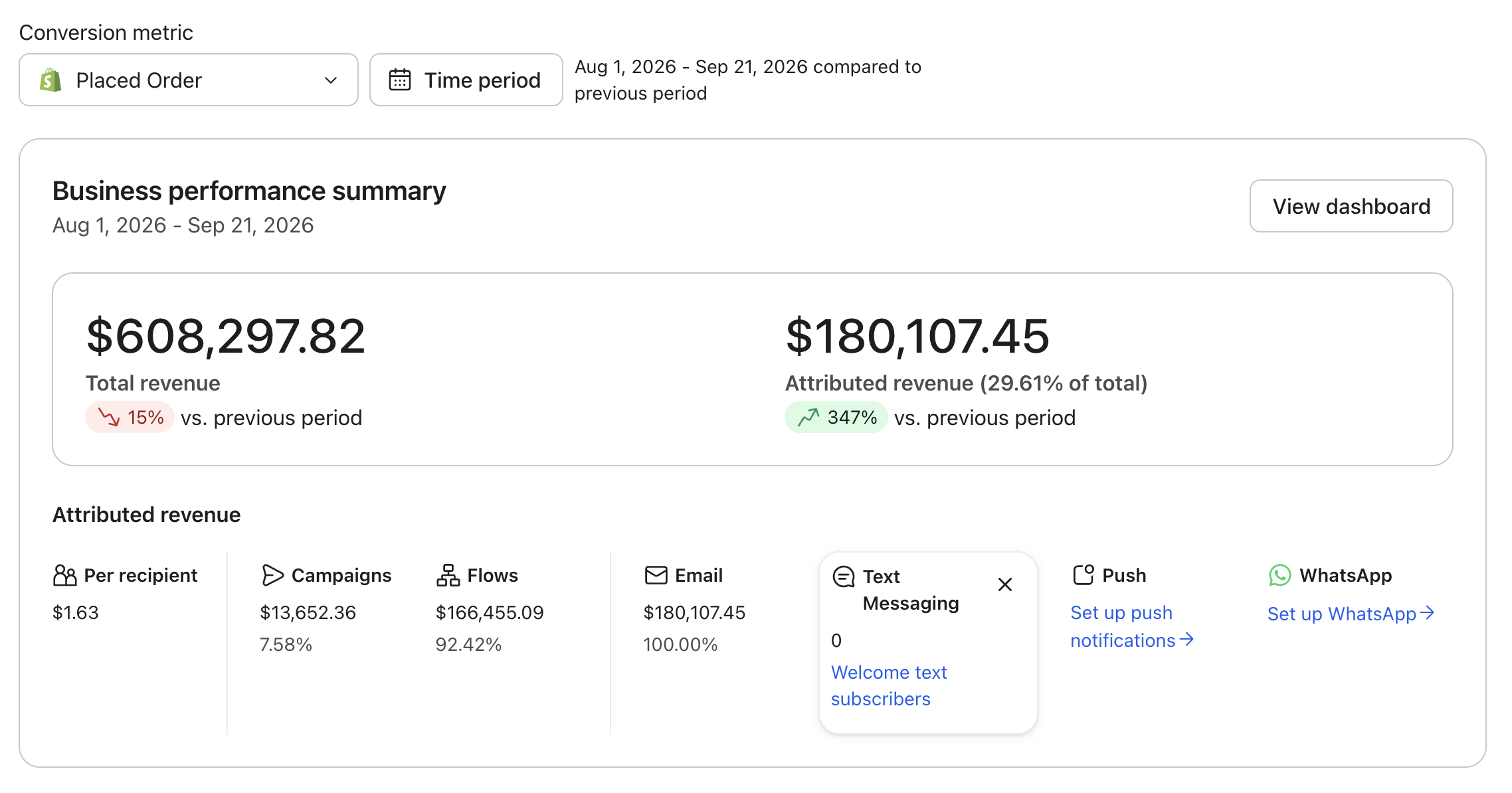
Task: Click the Text Messaging count 0
Action: (836, 640)
